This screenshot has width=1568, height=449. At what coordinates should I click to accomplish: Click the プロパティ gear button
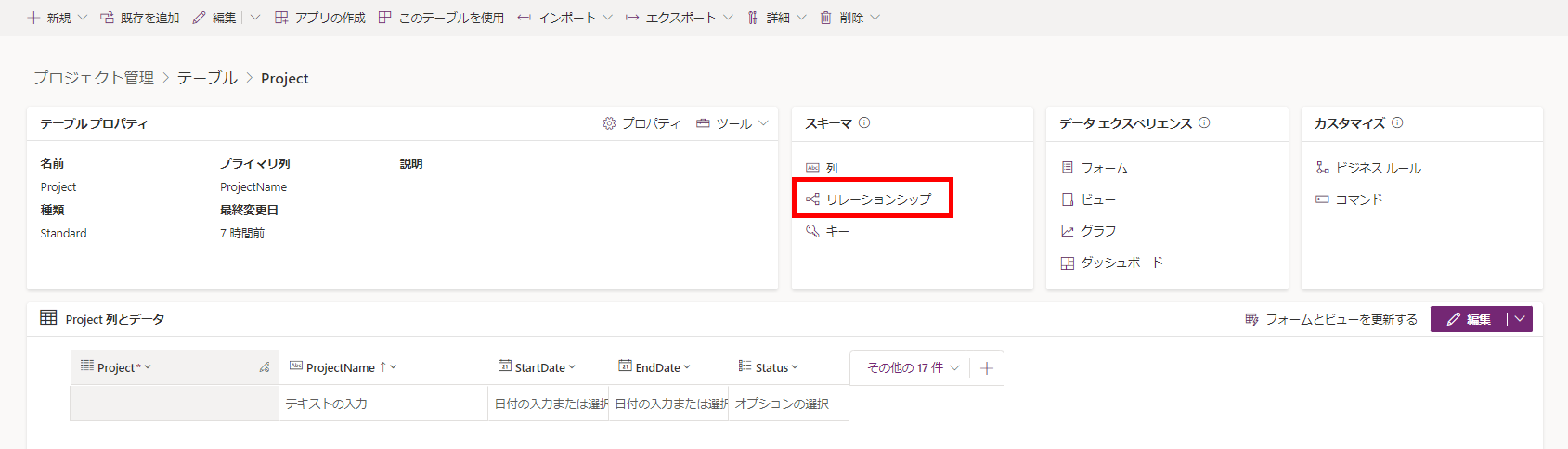pos(641,123)
